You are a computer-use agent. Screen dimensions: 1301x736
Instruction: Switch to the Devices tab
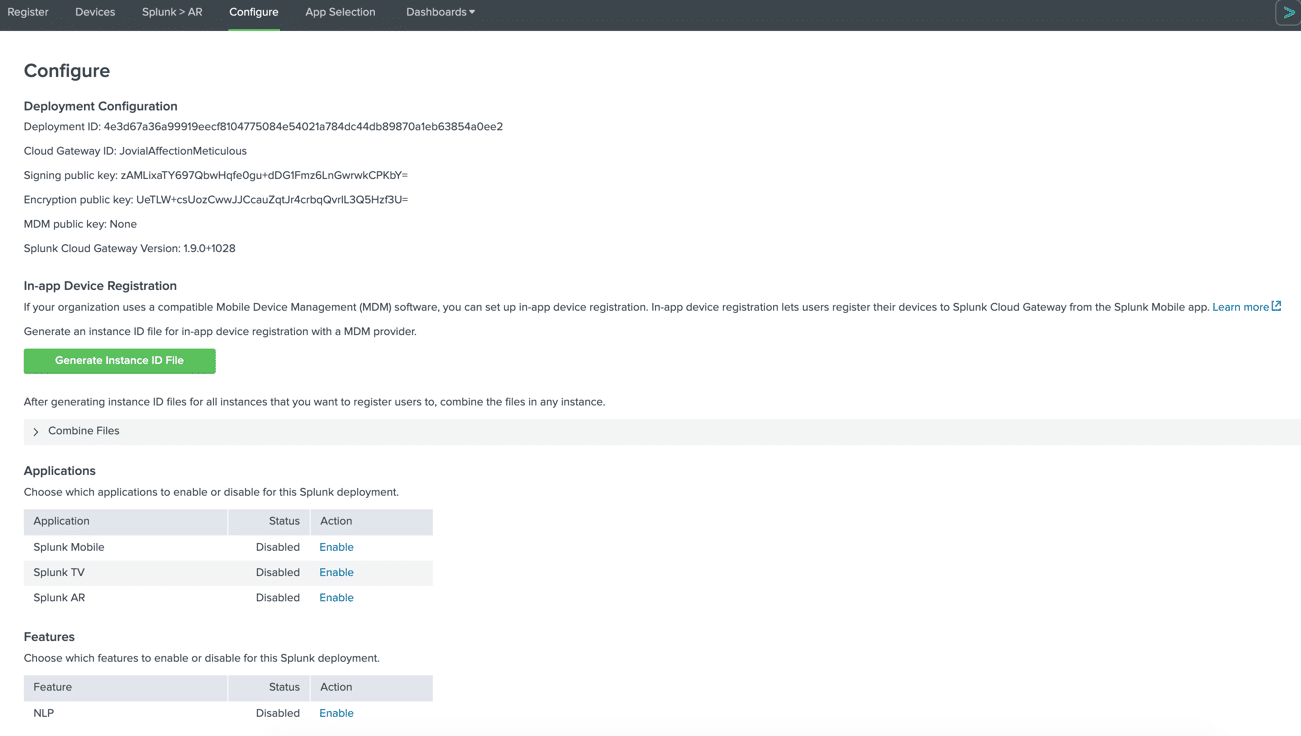point(95,12)
